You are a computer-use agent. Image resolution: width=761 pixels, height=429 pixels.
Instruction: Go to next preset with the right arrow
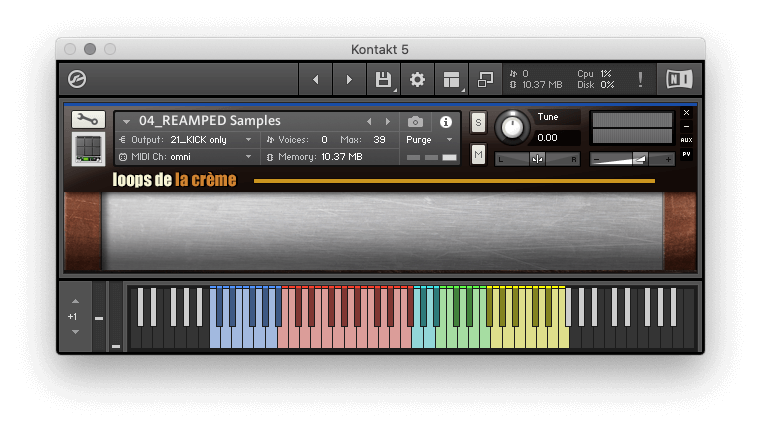click(349, 80)
